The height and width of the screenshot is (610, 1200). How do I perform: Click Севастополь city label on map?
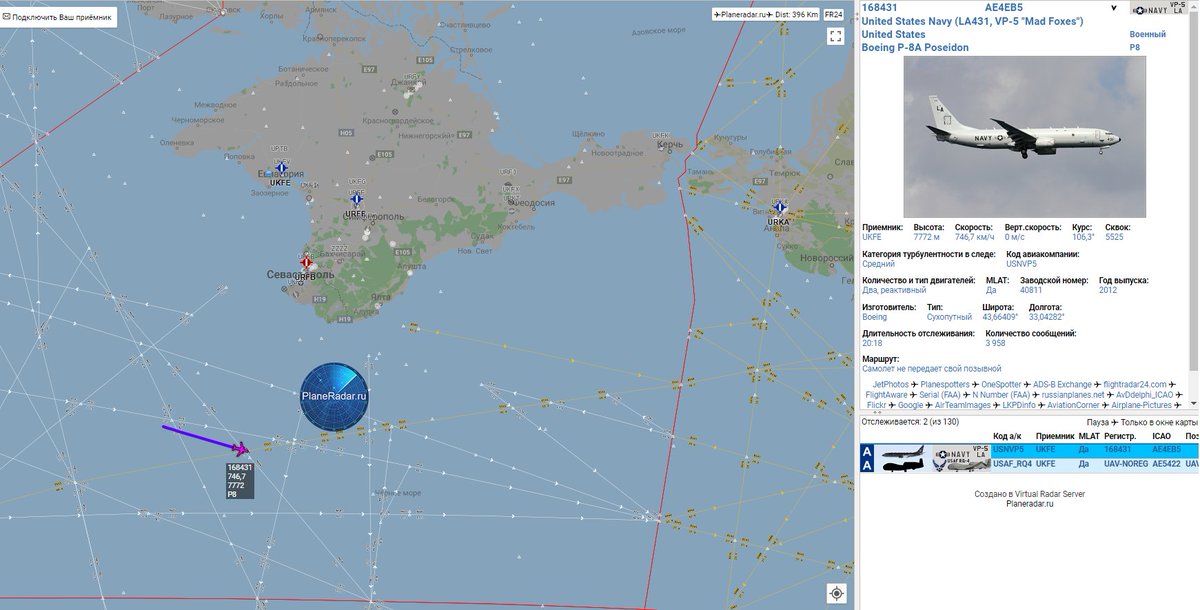click(300, 274)
